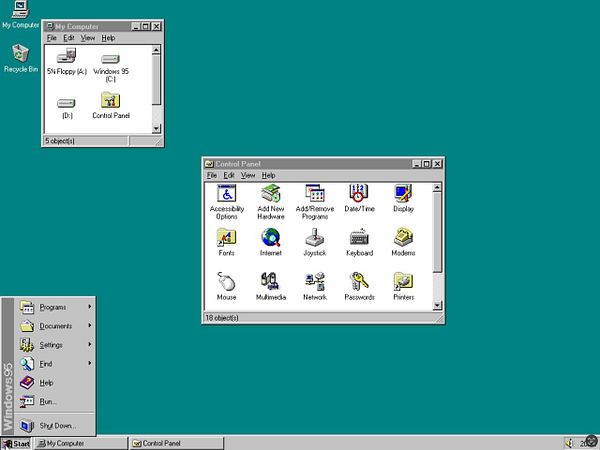Open the Internet settings icon
Image resolution: width=600 pixels, height=450 pixels.
271,242
